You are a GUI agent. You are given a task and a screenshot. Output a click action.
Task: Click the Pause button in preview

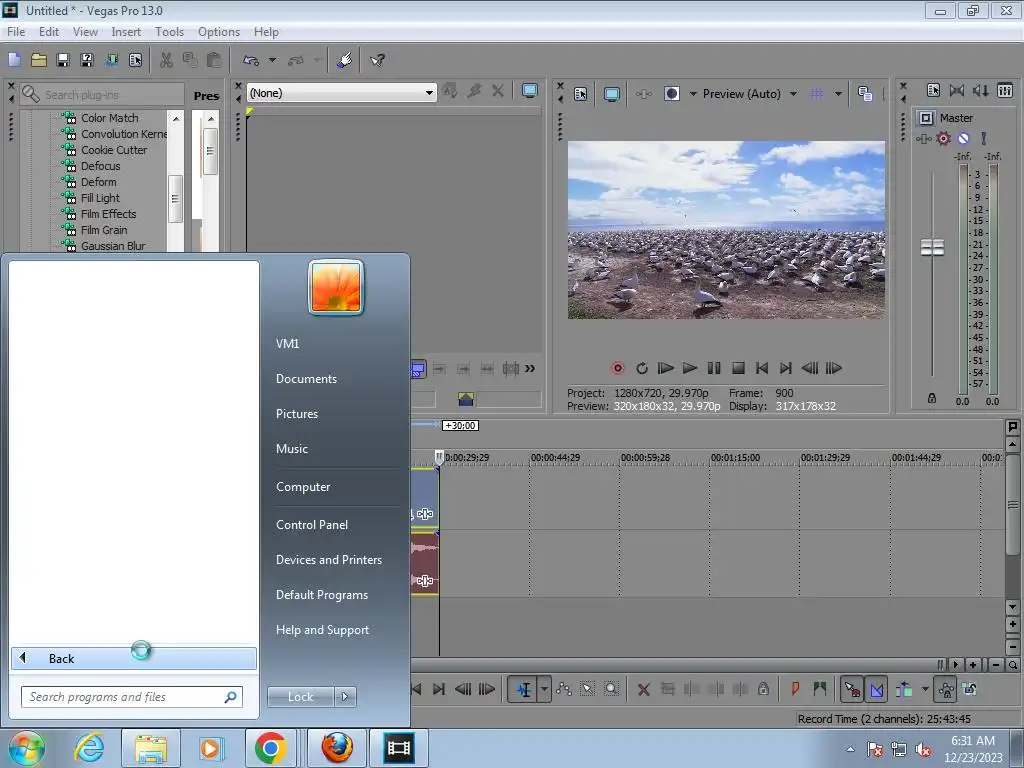pos(714,368)
